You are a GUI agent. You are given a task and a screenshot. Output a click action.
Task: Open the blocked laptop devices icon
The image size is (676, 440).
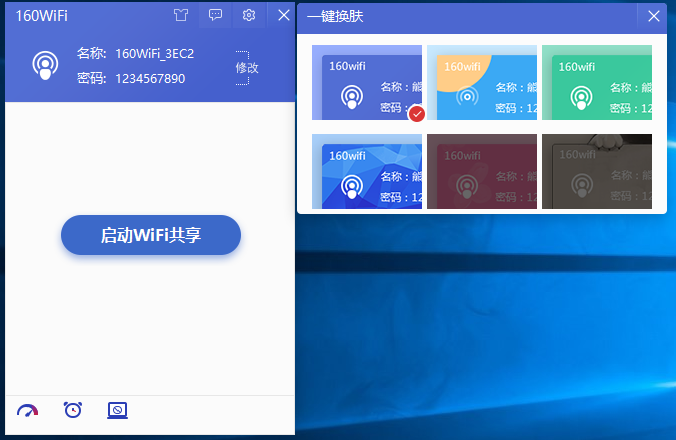click(x=117, y=410)
